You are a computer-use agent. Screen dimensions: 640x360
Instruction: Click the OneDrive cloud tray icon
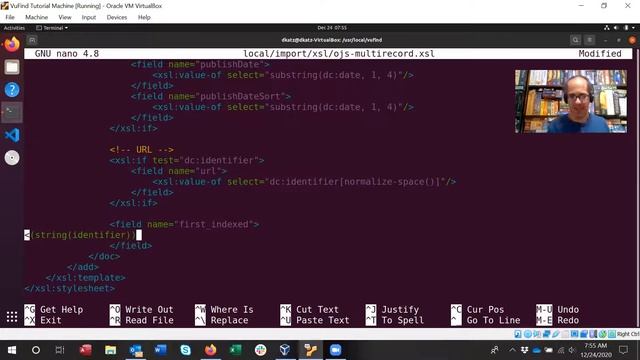(537, 350)
